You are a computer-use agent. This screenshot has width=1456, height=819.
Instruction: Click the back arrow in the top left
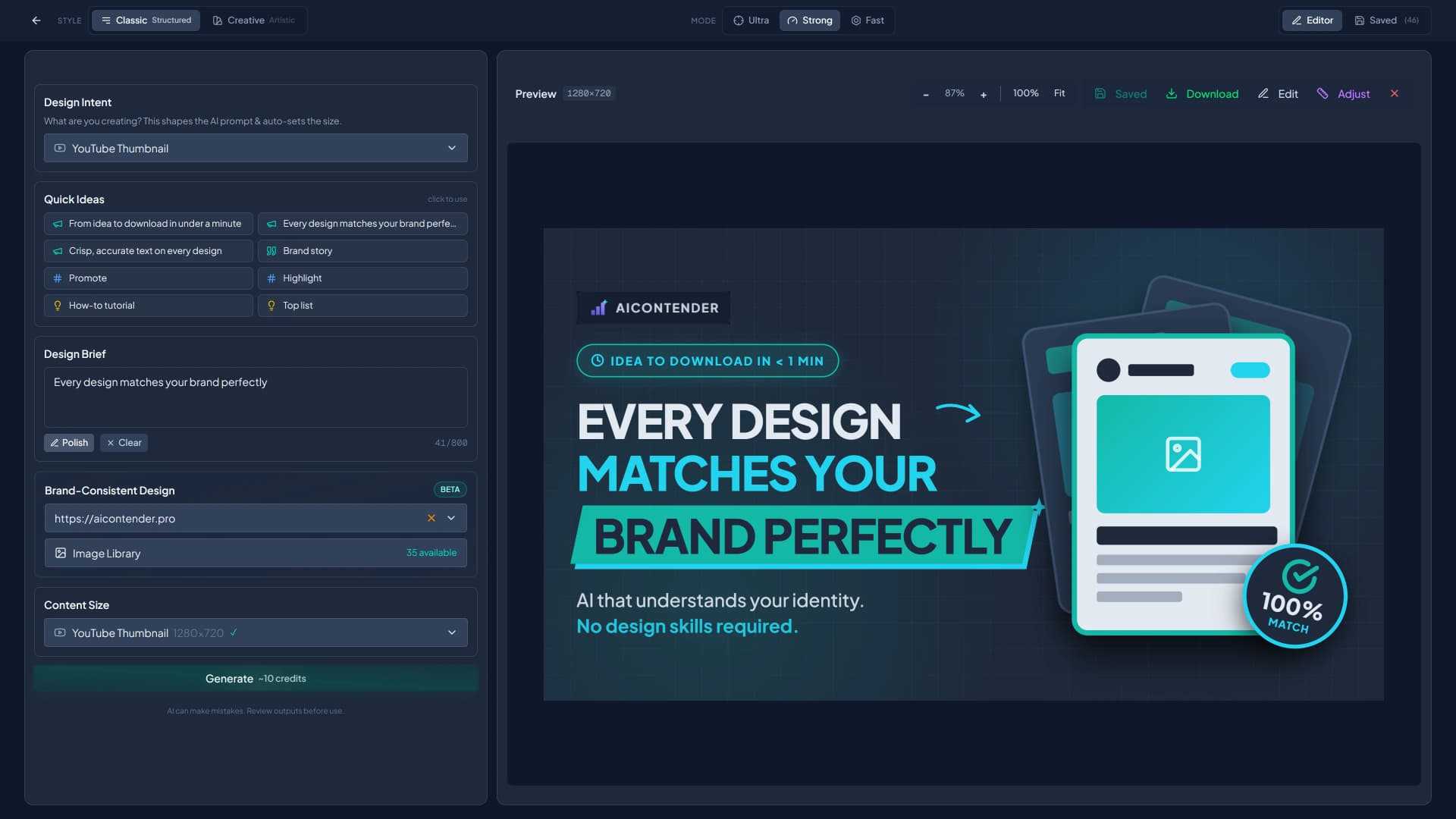(x=36, y=20)
